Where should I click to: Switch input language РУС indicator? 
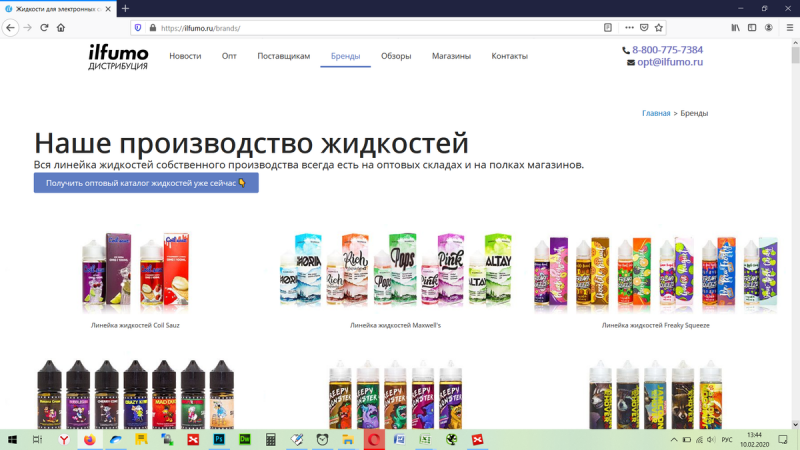(x=727, y=439)
